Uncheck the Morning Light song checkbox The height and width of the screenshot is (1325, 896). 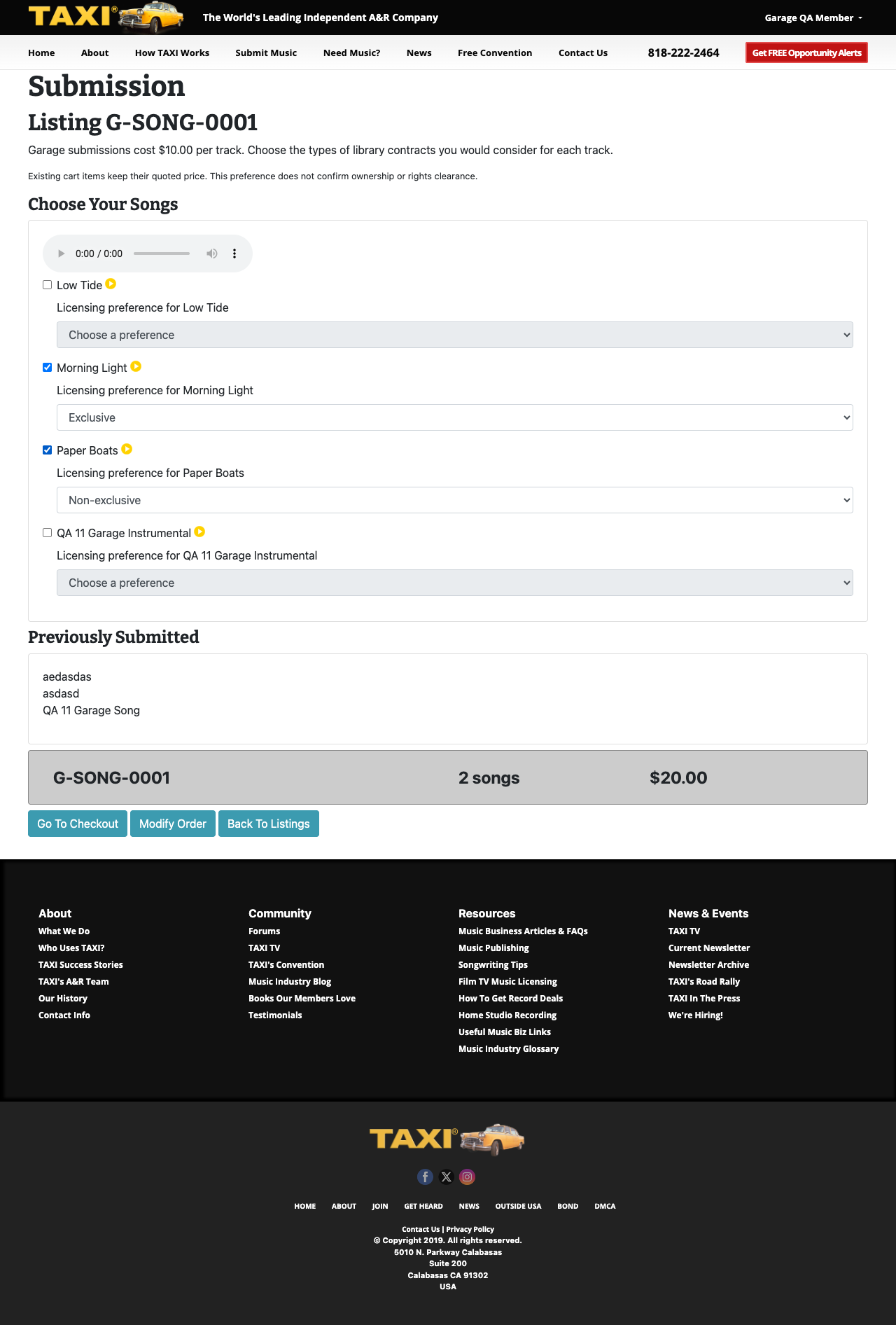pos(48,368)
